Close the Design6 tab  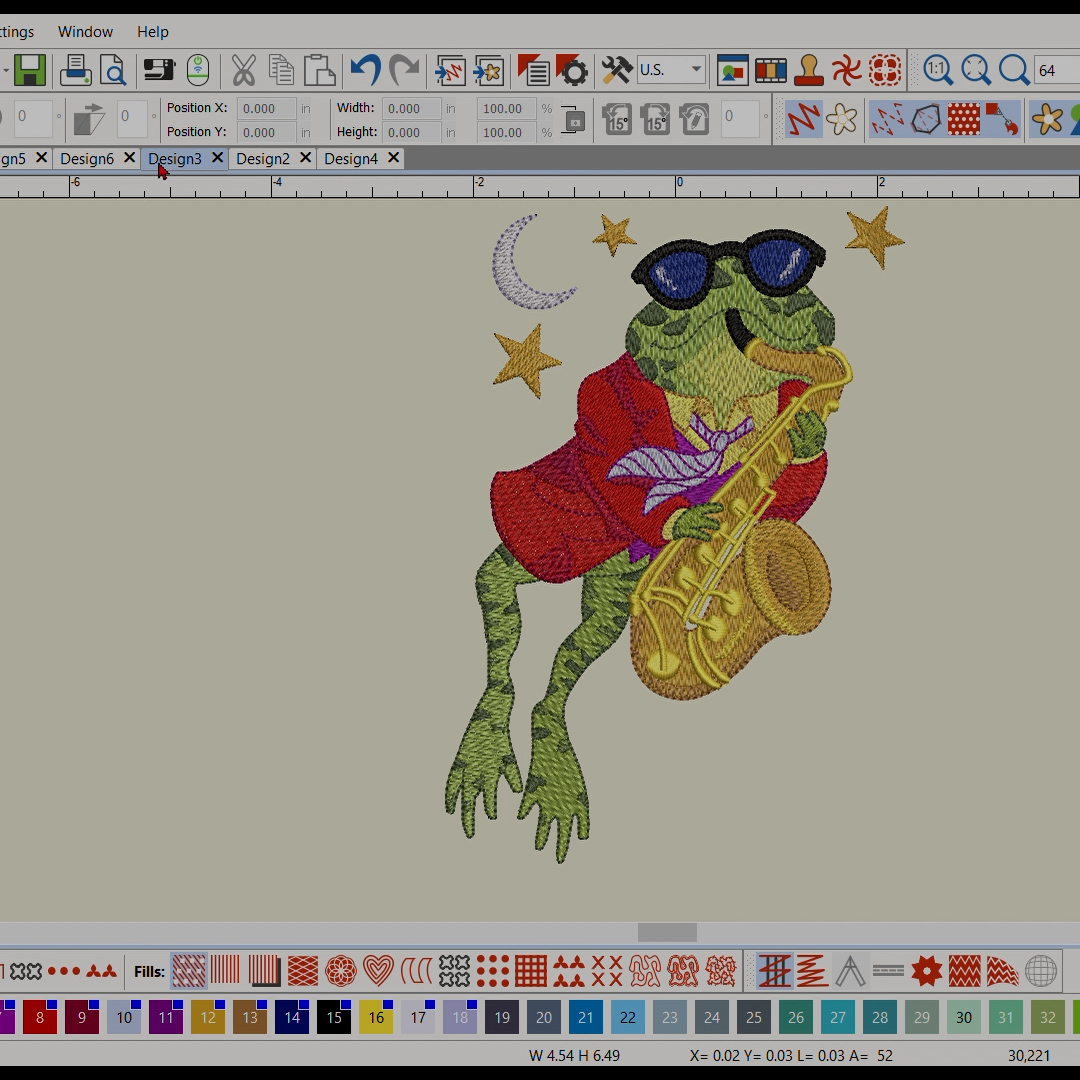[129, 158]
